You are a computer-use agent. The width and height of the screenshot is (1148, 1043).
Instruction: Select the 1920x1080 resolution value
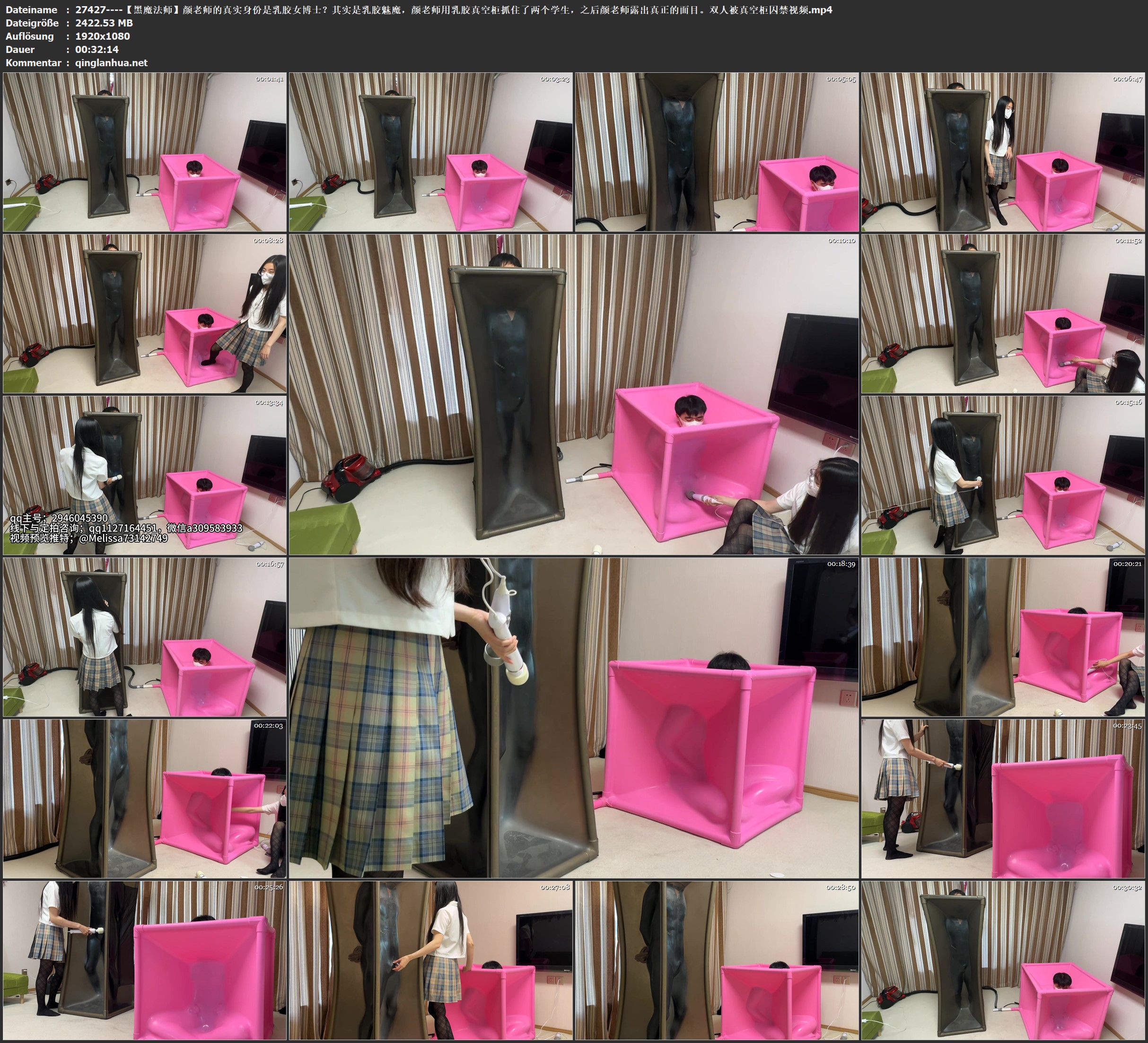103,36
